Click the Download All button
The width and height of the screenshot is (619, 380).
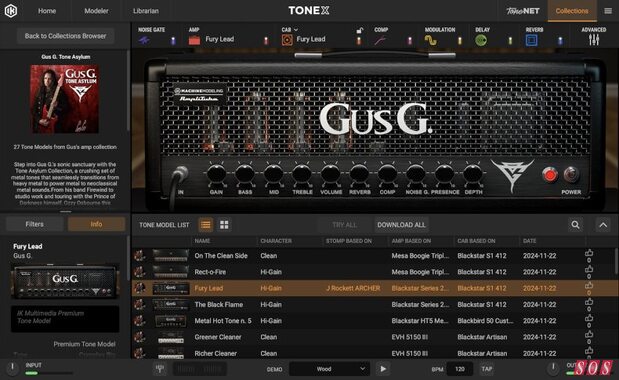pos(401,225)
